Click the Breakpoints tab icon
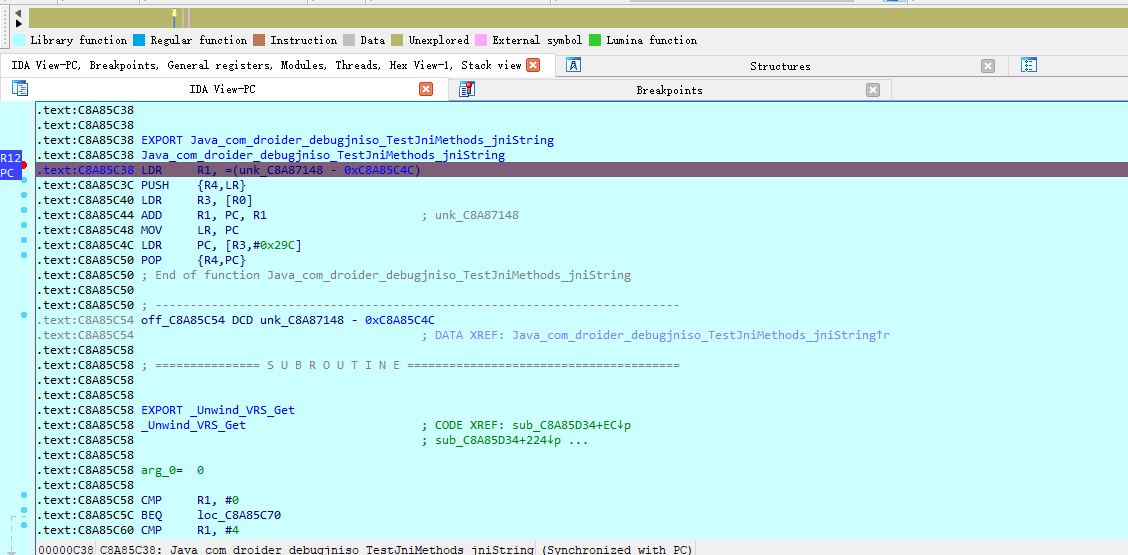 [466, 89]
